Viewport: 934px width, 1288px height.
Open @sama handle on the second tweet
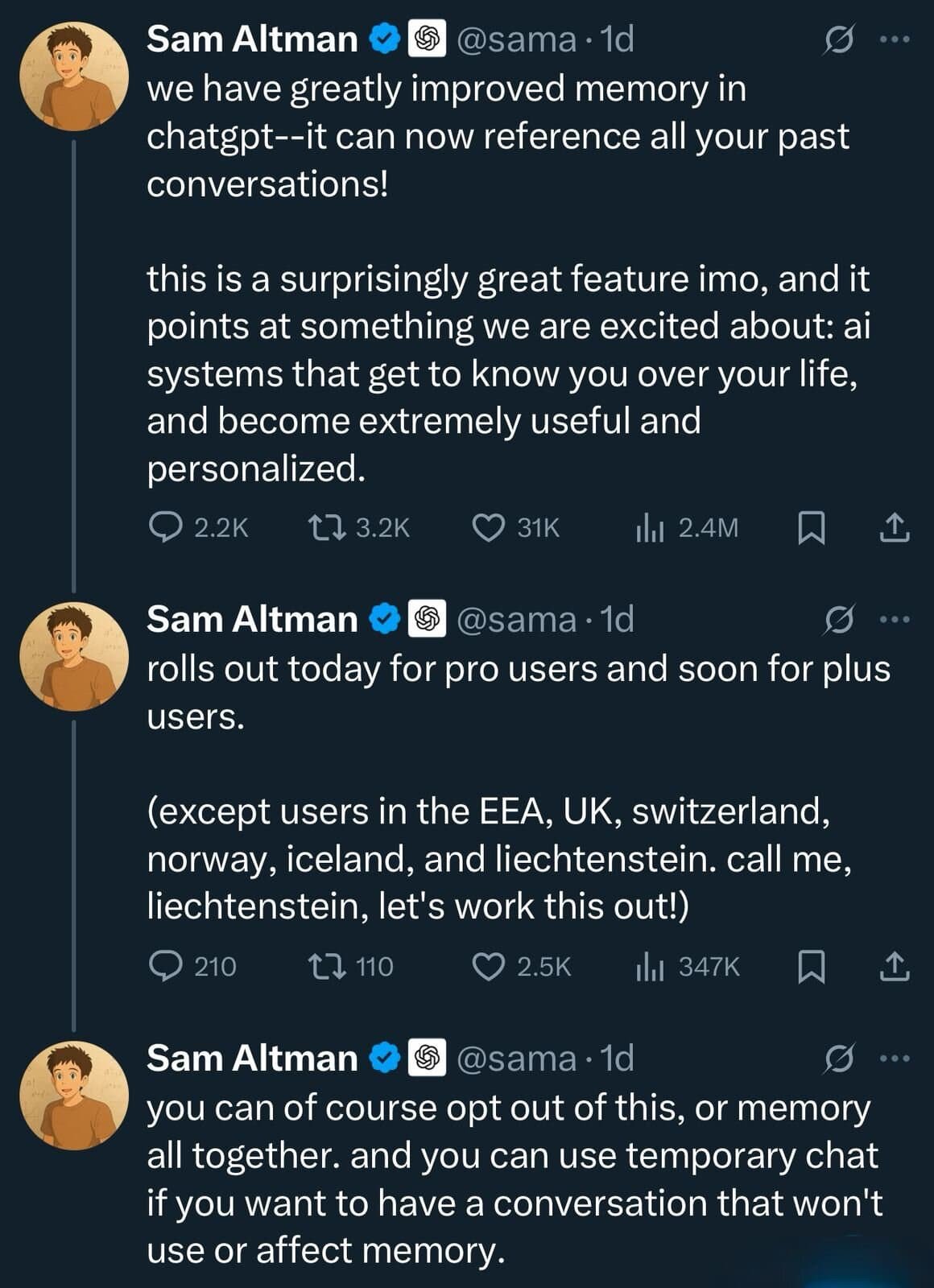click(516, 620)
